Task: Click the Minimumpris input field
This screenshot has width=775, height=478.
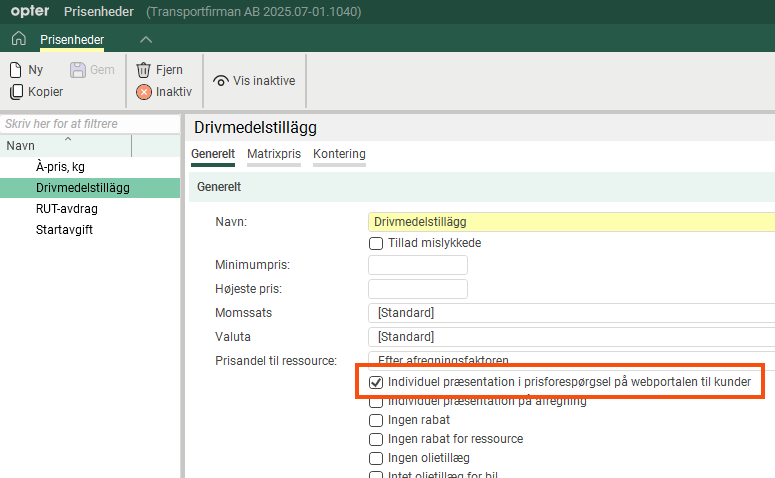Action: coord(418,265)
